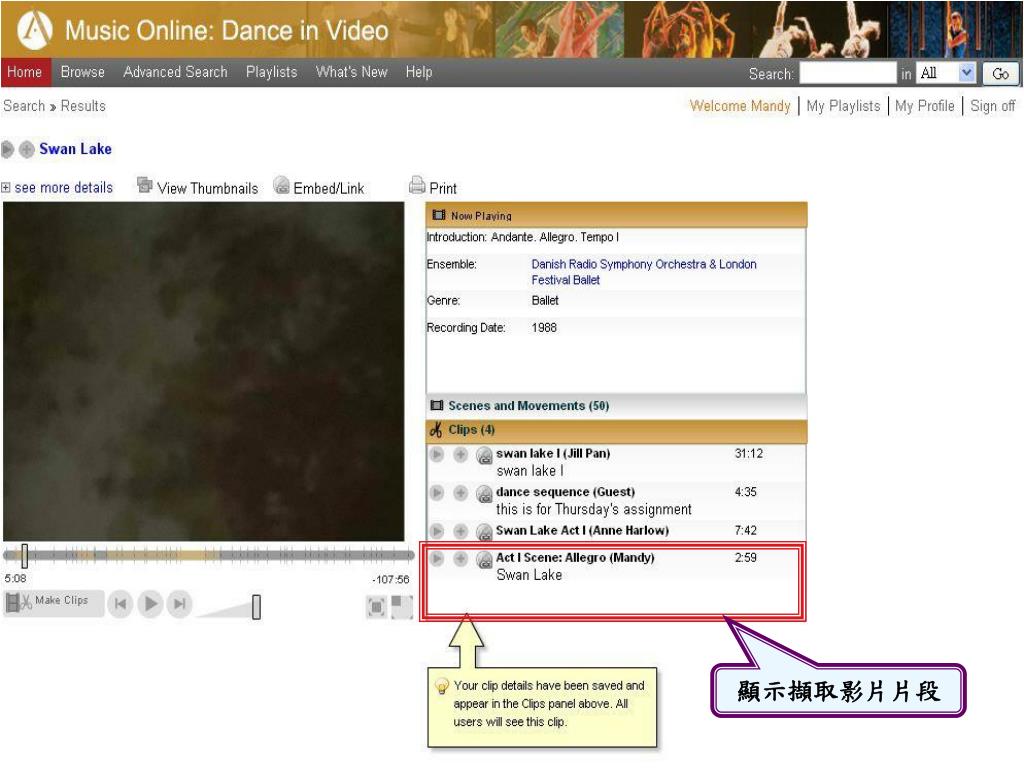Play the 'Swan Lake Act I (Anne Harlow)' clip
The width and height of the screenshot is (1024, 768).
coord(437,531)
